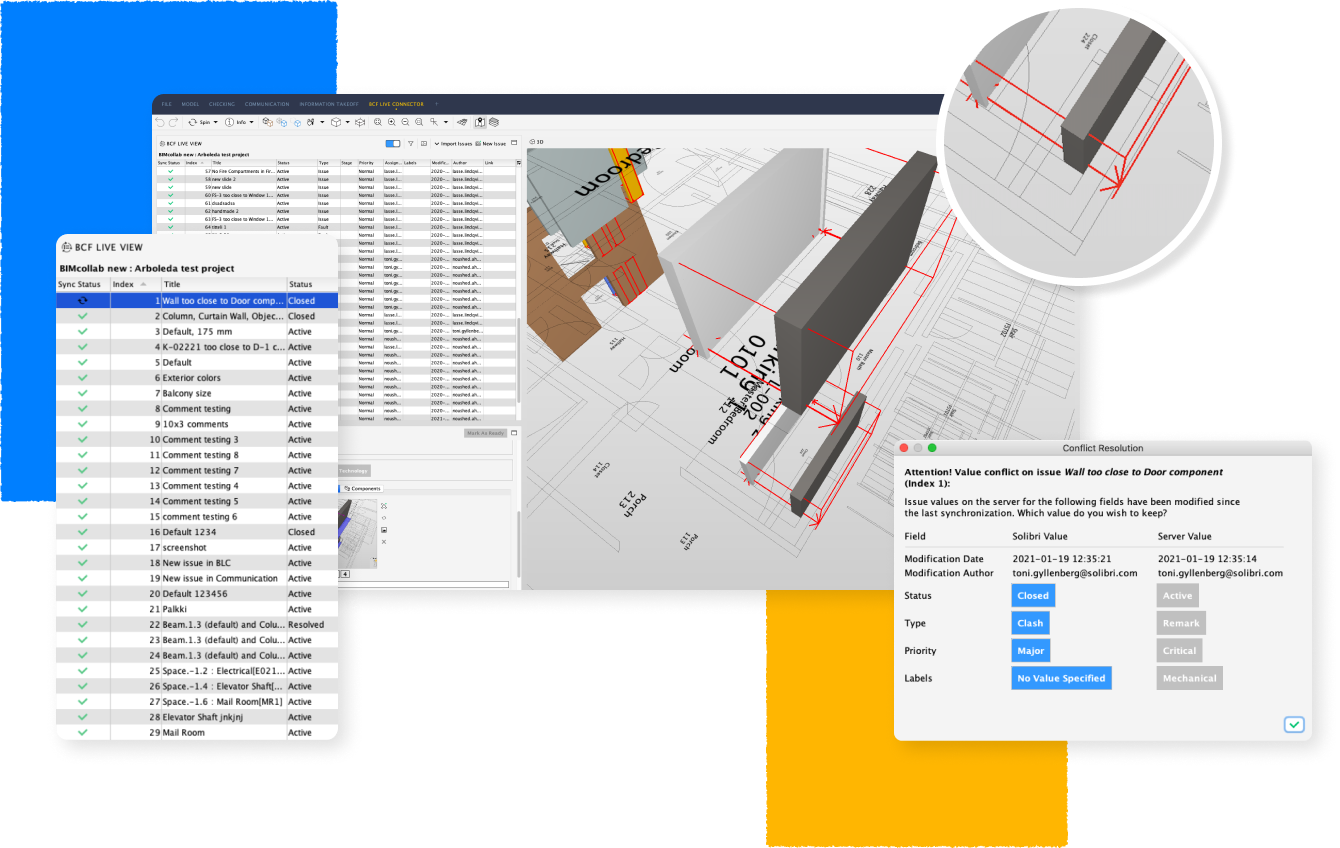
Task: Click Title column header in front panel
Action: (x=223, y=284)
